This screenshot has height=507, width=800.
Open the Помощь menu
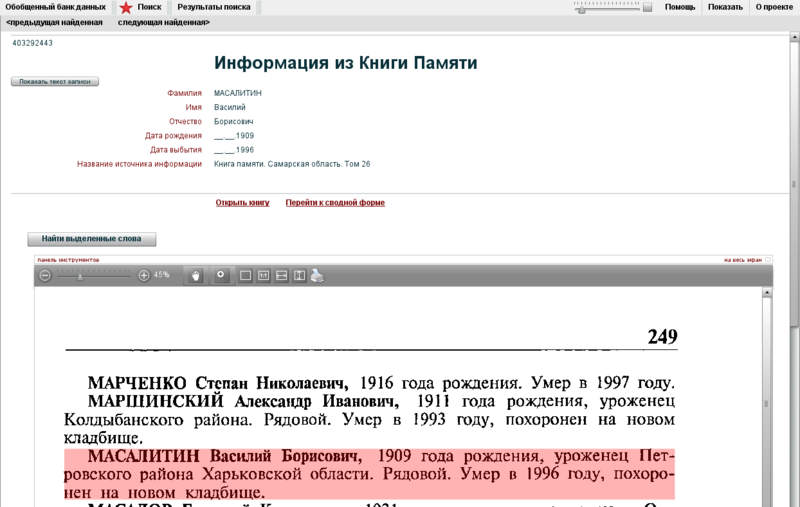680,7
